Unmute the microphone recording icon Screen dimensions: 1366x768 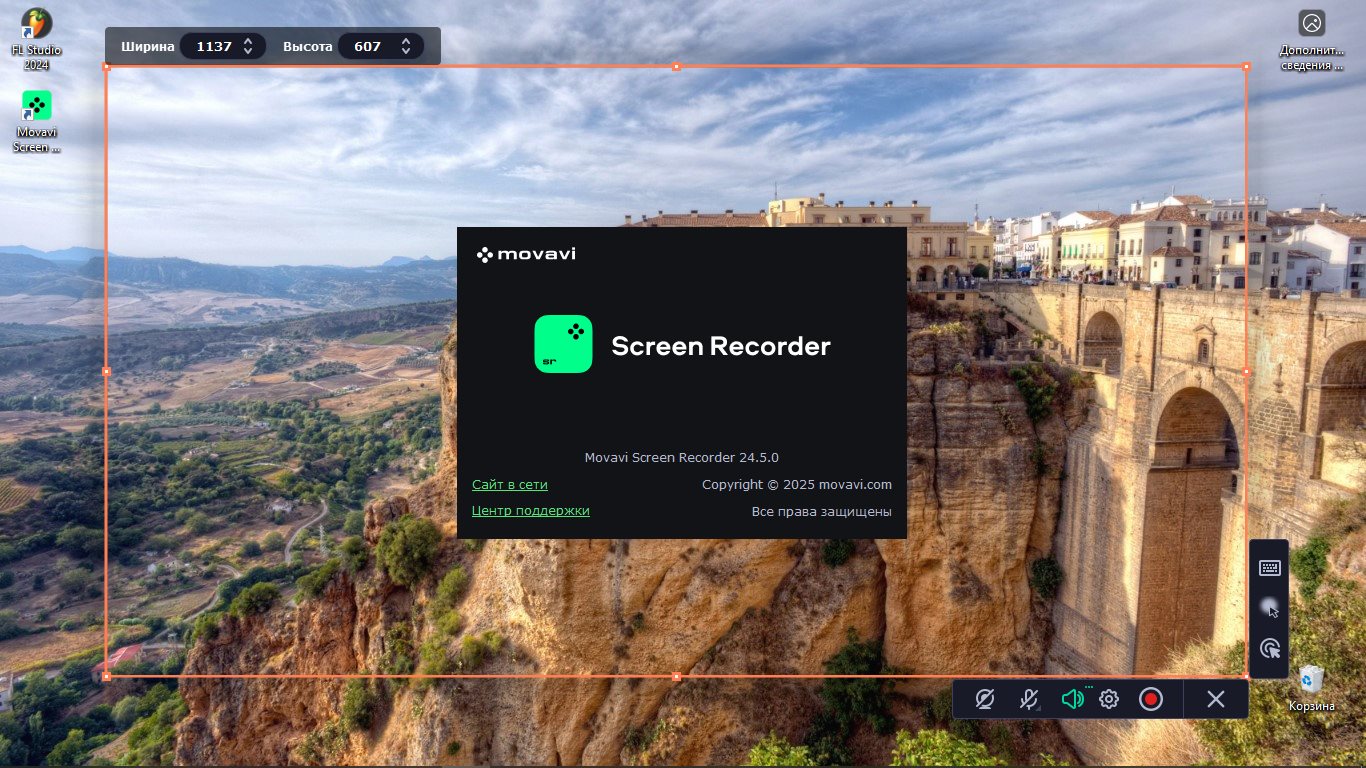click(1029, 699)
